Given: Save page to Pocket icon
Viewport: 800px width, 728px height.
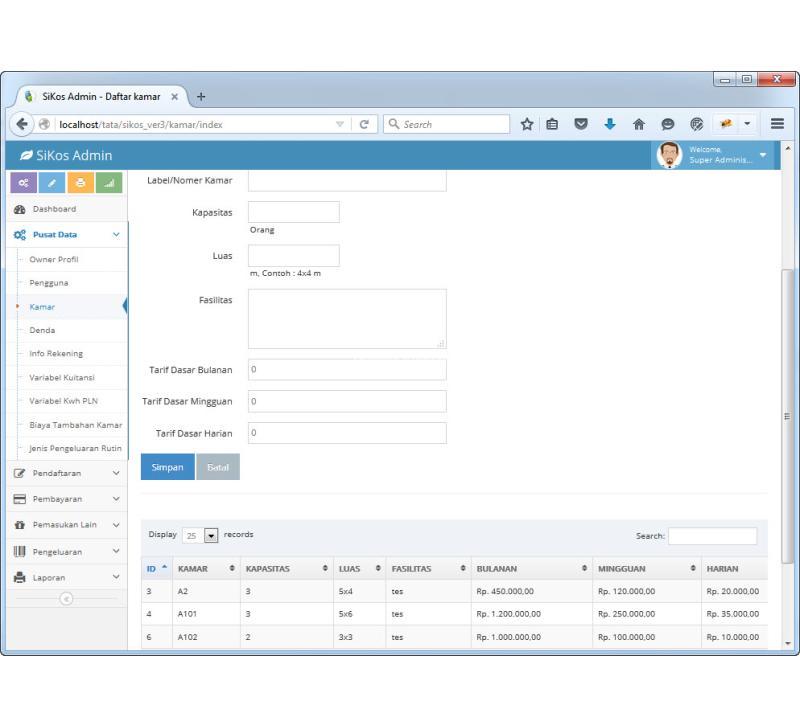Looking at the screenshot, I should click(582, 125).
